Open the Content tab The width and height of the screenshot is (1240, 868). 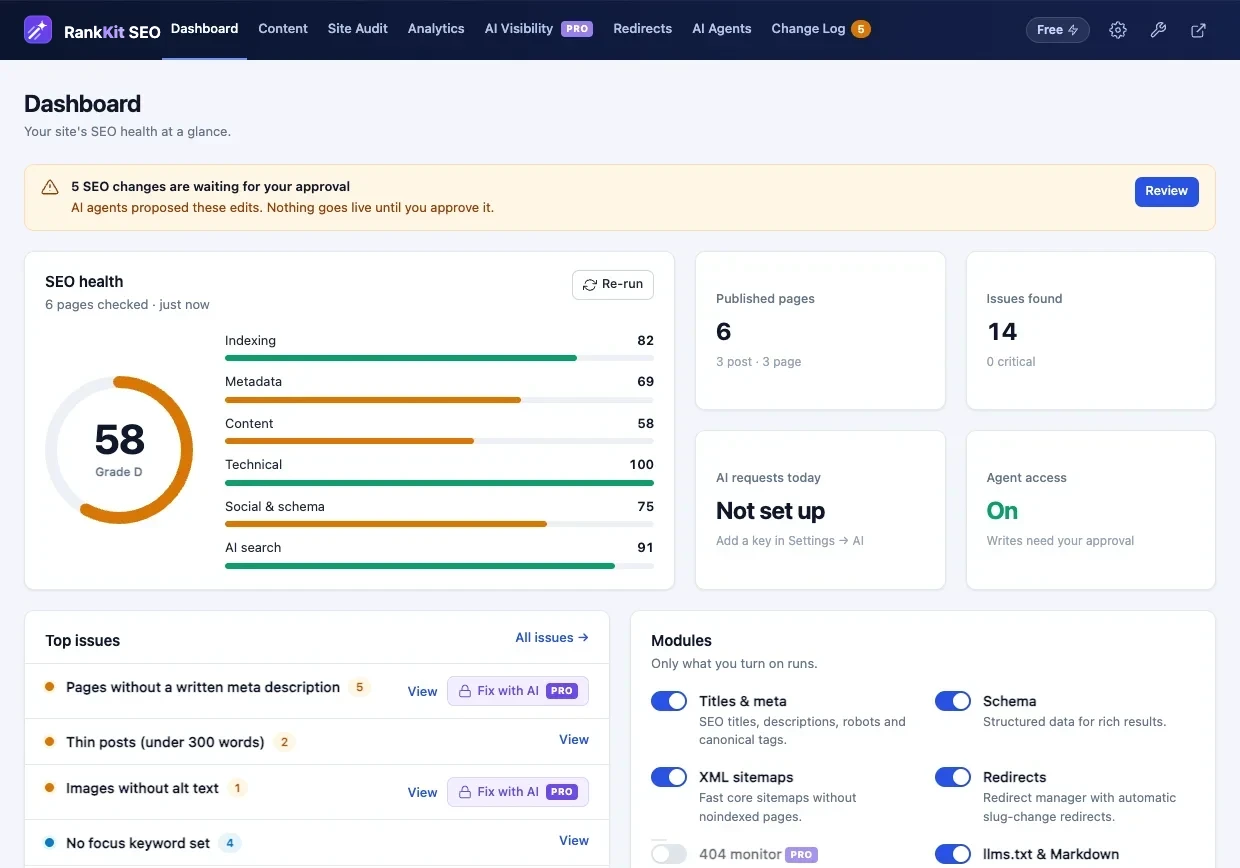(x=283, y=29)
